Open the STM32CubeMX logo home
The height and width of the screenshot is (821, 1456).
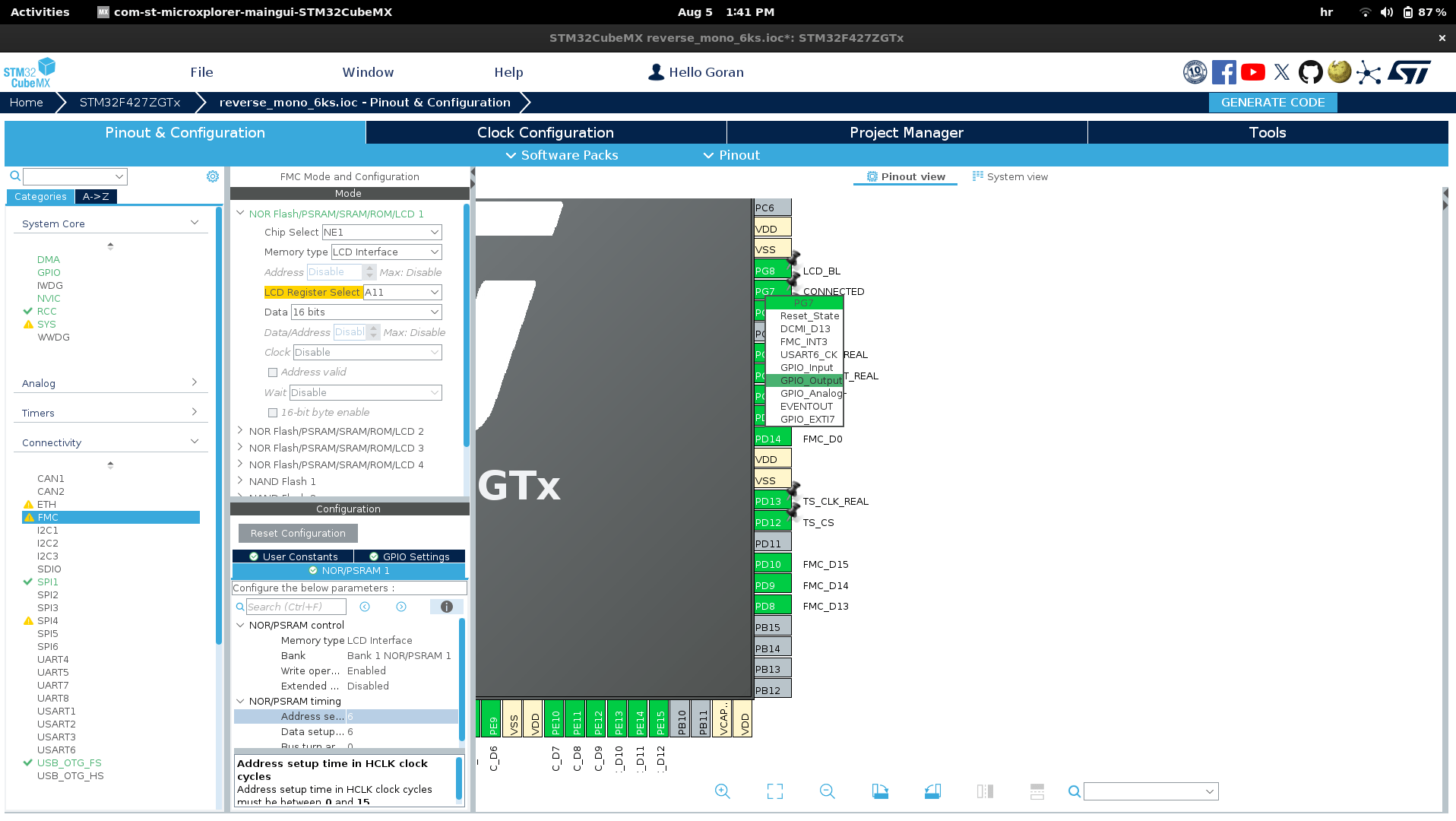click(x=30, y=72)
